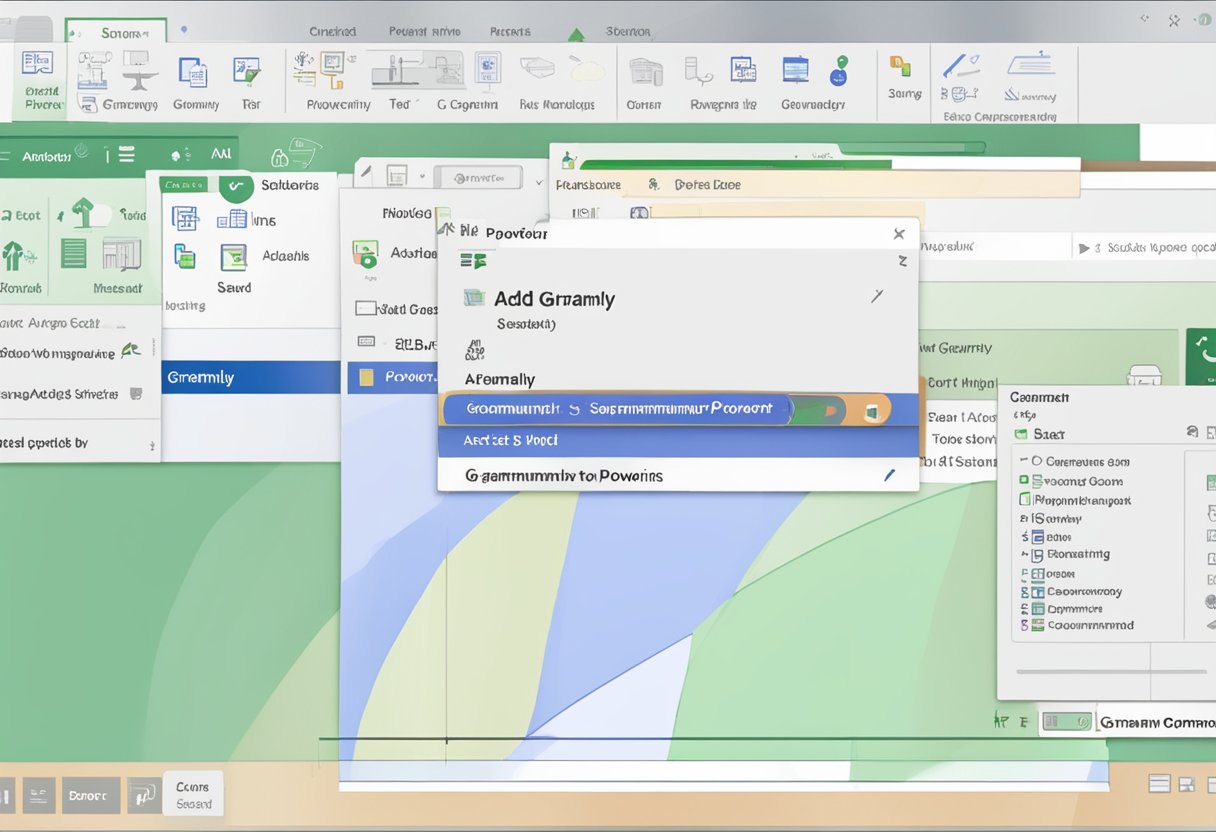Check the green checkbox in the Comment list's second row
The width and height of the screenshot is (1216, 832).
tap(1024, 481)
